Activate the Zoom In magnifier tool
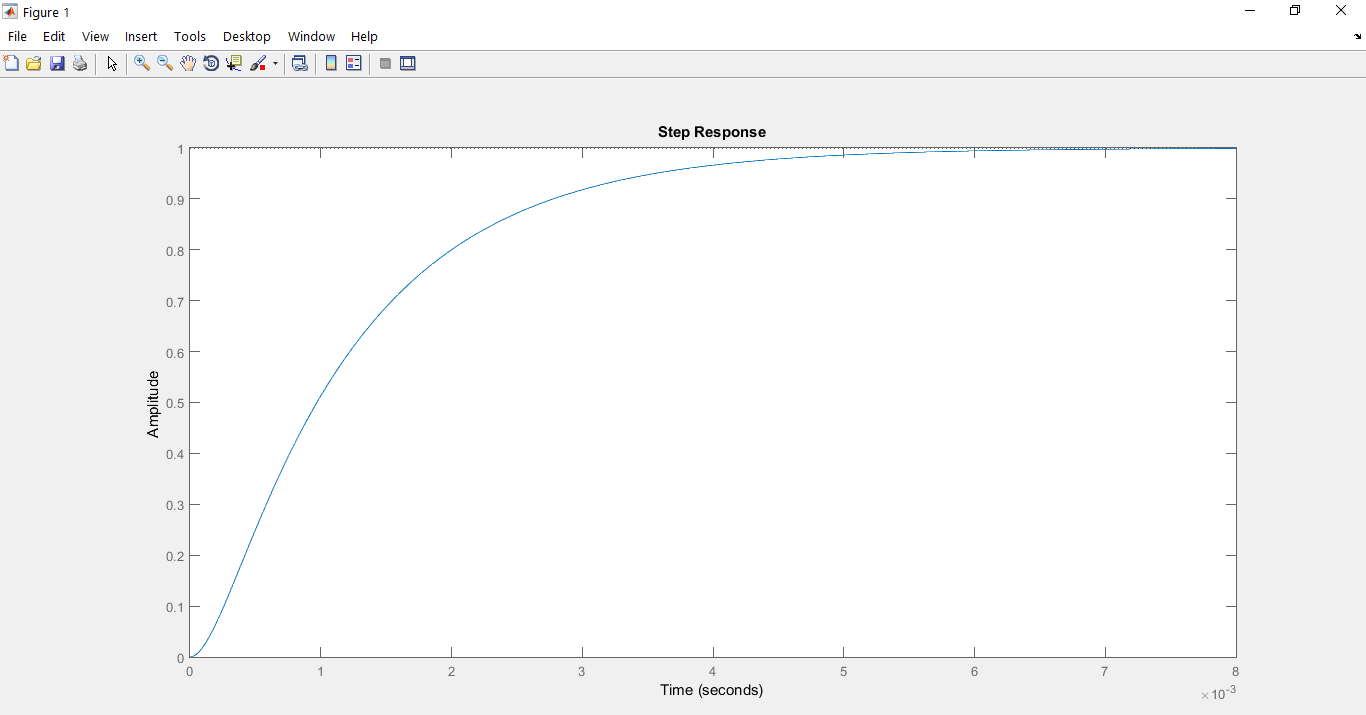The image size is (1366, 715). click(x=142, y=63)
